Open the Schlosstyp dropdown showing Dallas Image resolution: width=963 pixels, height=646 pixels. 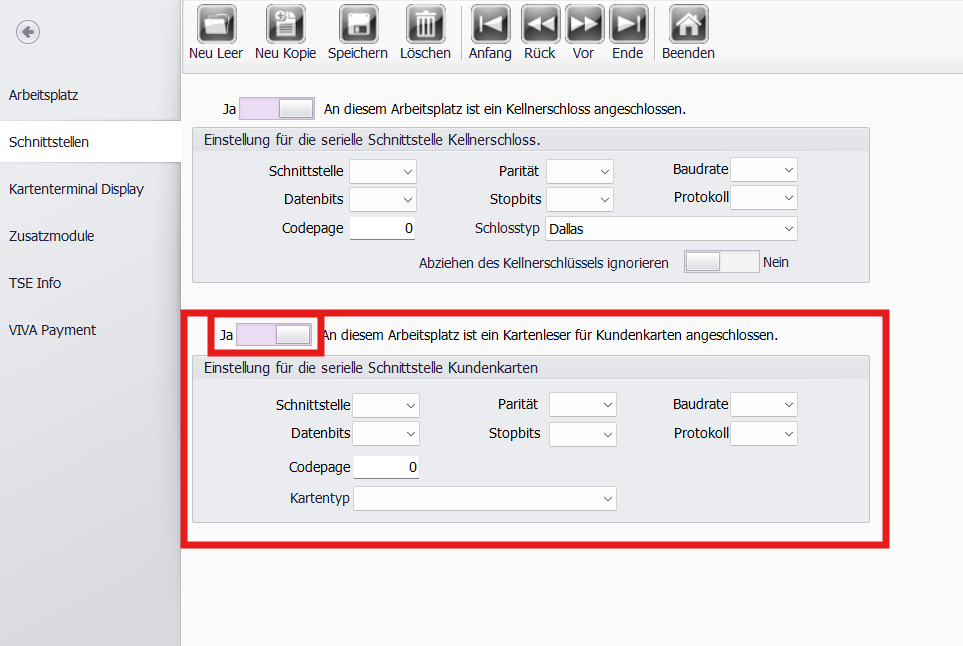[x=671, y=229]
